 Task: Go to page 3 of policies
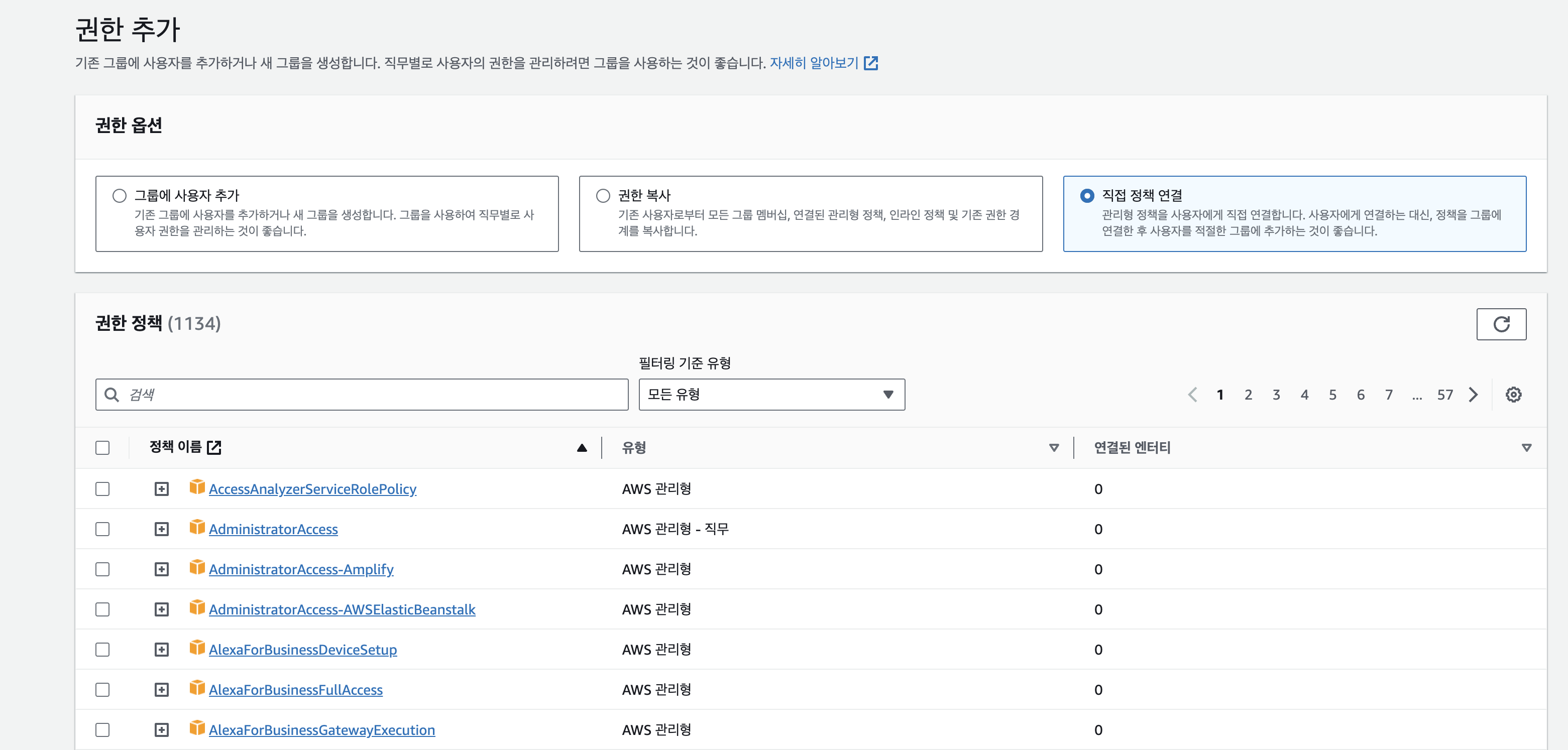click(1276, 395)
